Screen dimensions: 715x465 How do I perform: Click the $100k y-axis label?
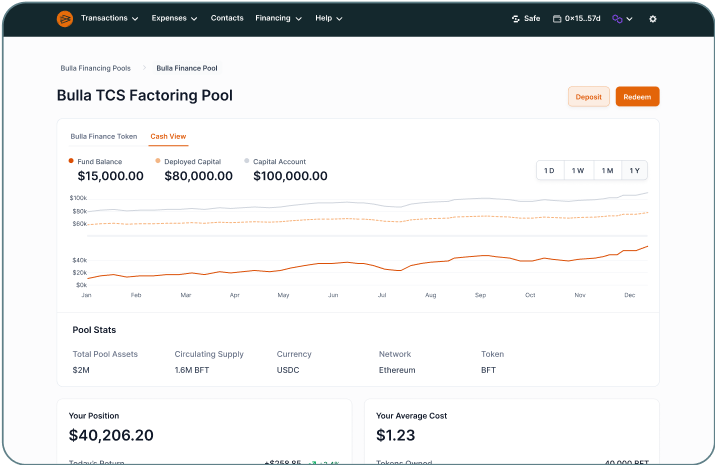[x=78, y=198]
